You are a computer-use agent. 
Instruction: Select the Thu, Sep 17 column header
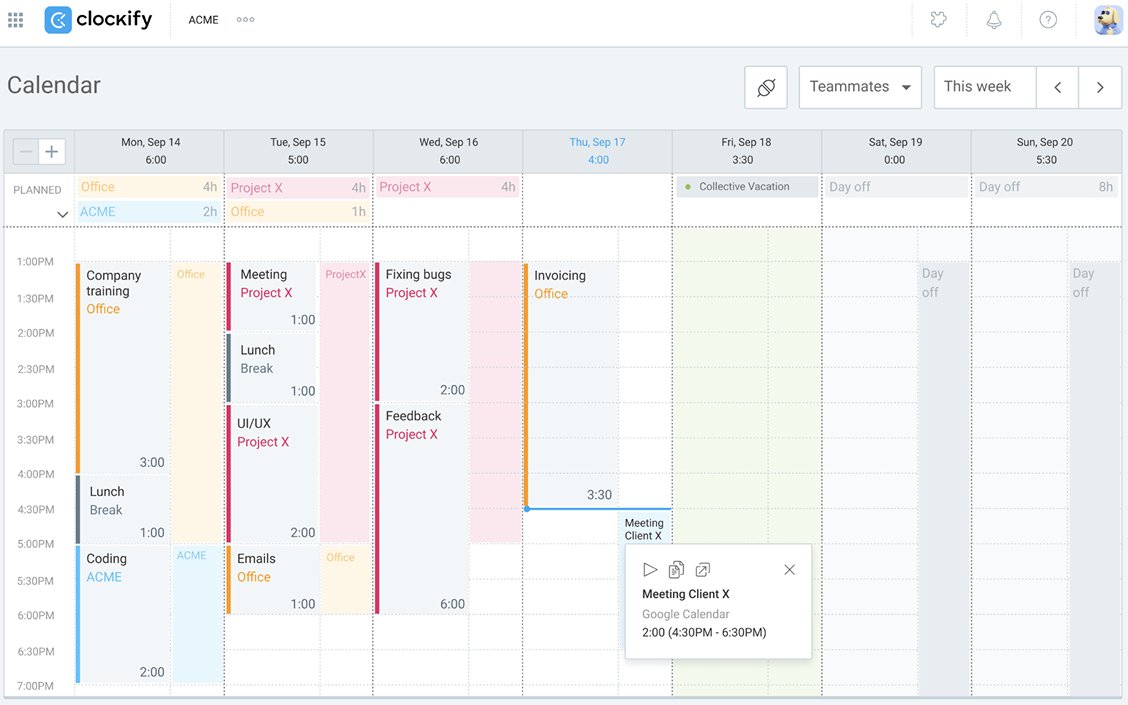598,151
